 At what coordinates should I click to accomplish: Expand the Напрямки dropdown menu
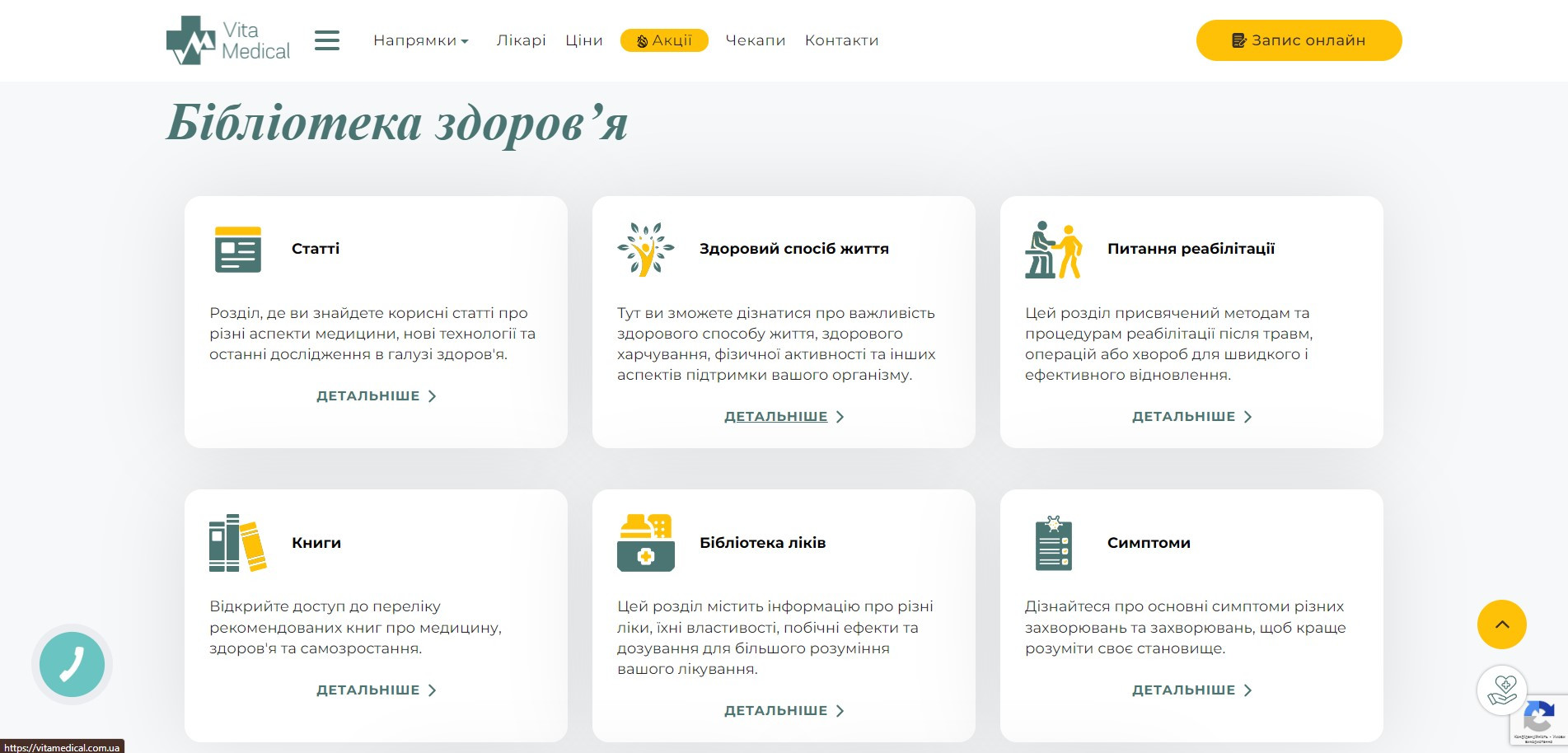(420, 40)
